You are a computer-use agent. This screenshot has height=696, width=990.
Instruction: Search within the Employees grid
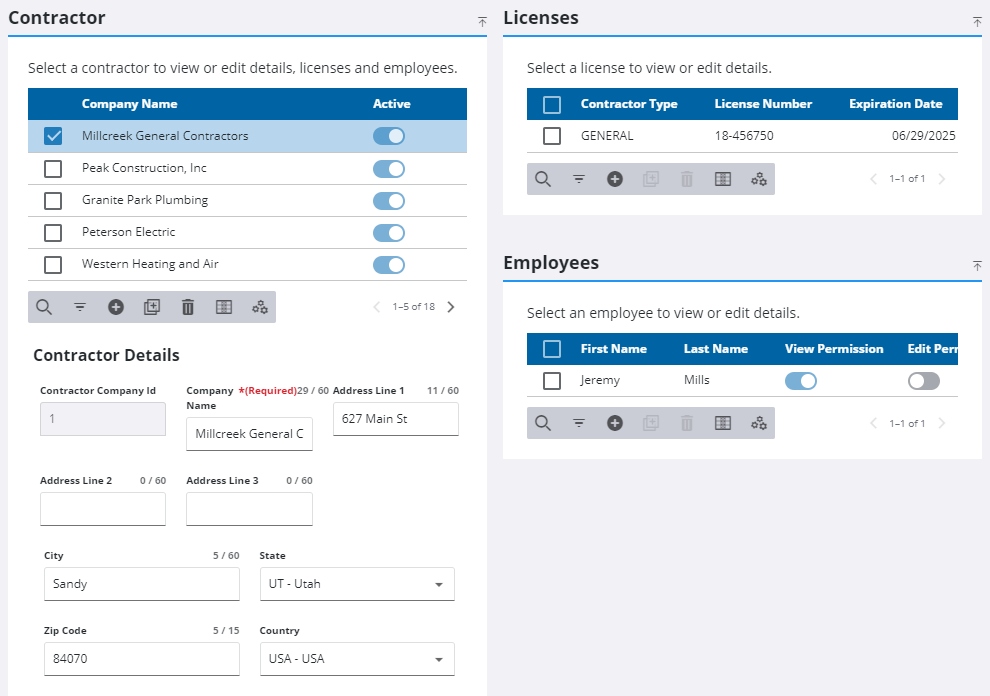pos(543,423)
